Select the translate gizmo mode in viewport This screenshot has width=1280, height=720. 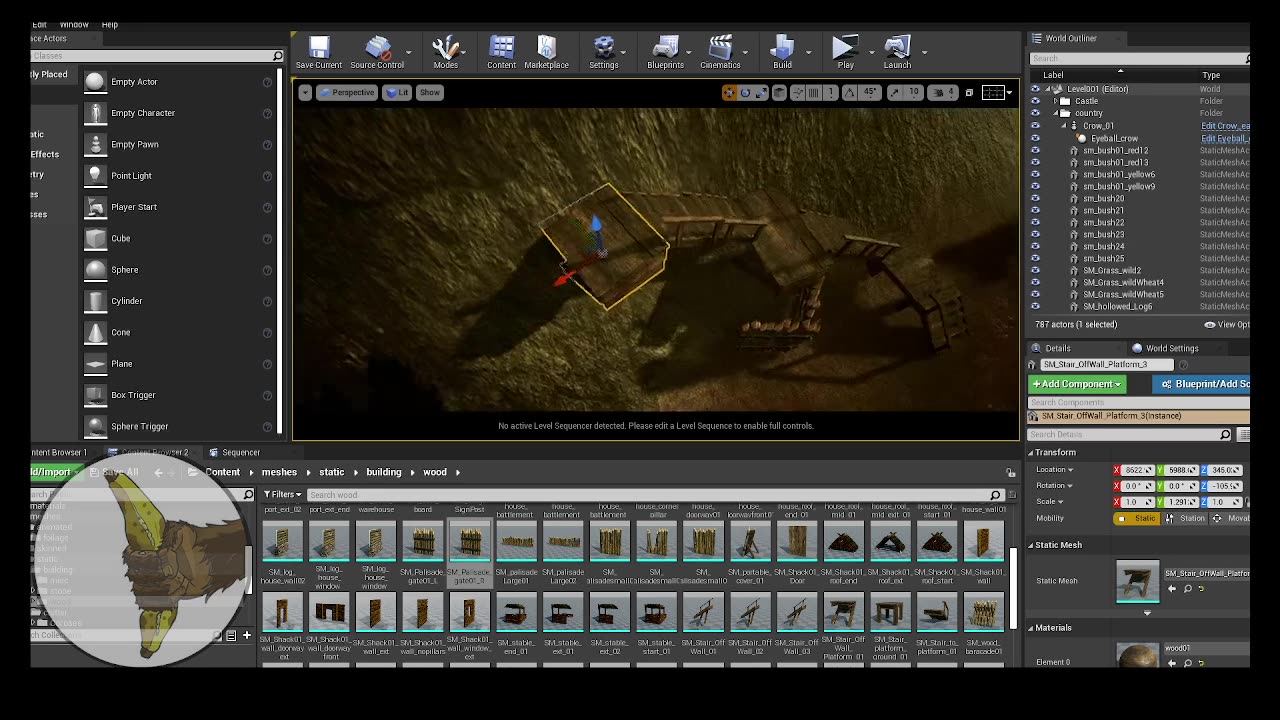coord(729,92)
